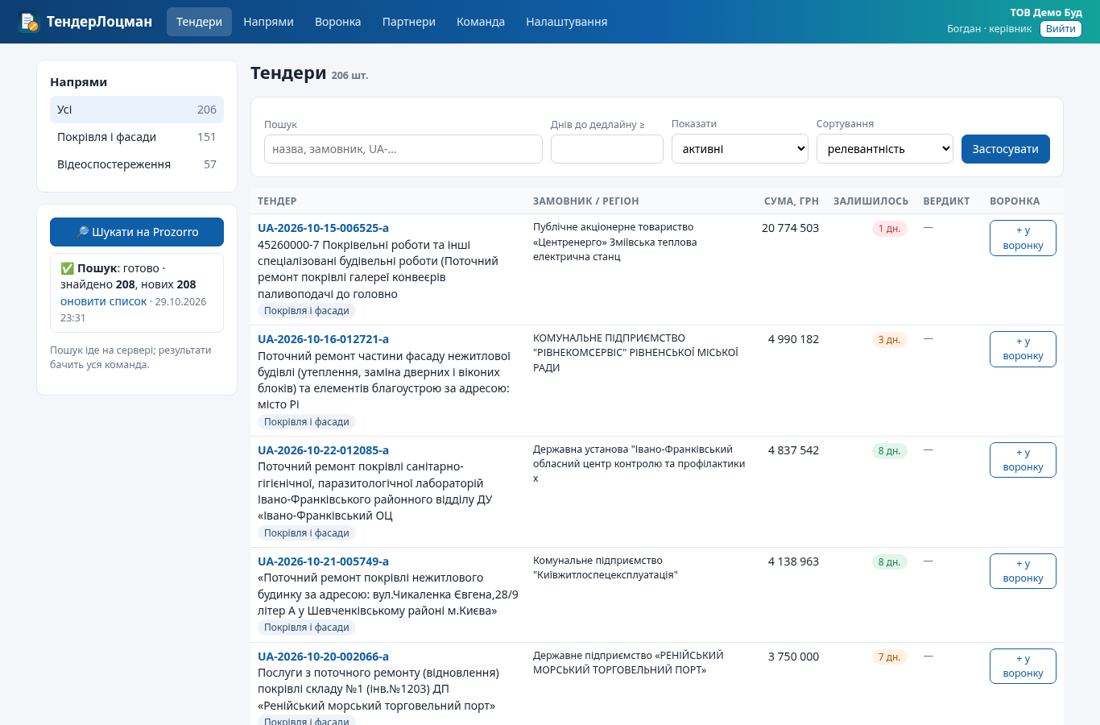Screen dimensions: 1100x725
Task: Click the Застосувати button
Action: point(1005,149)
